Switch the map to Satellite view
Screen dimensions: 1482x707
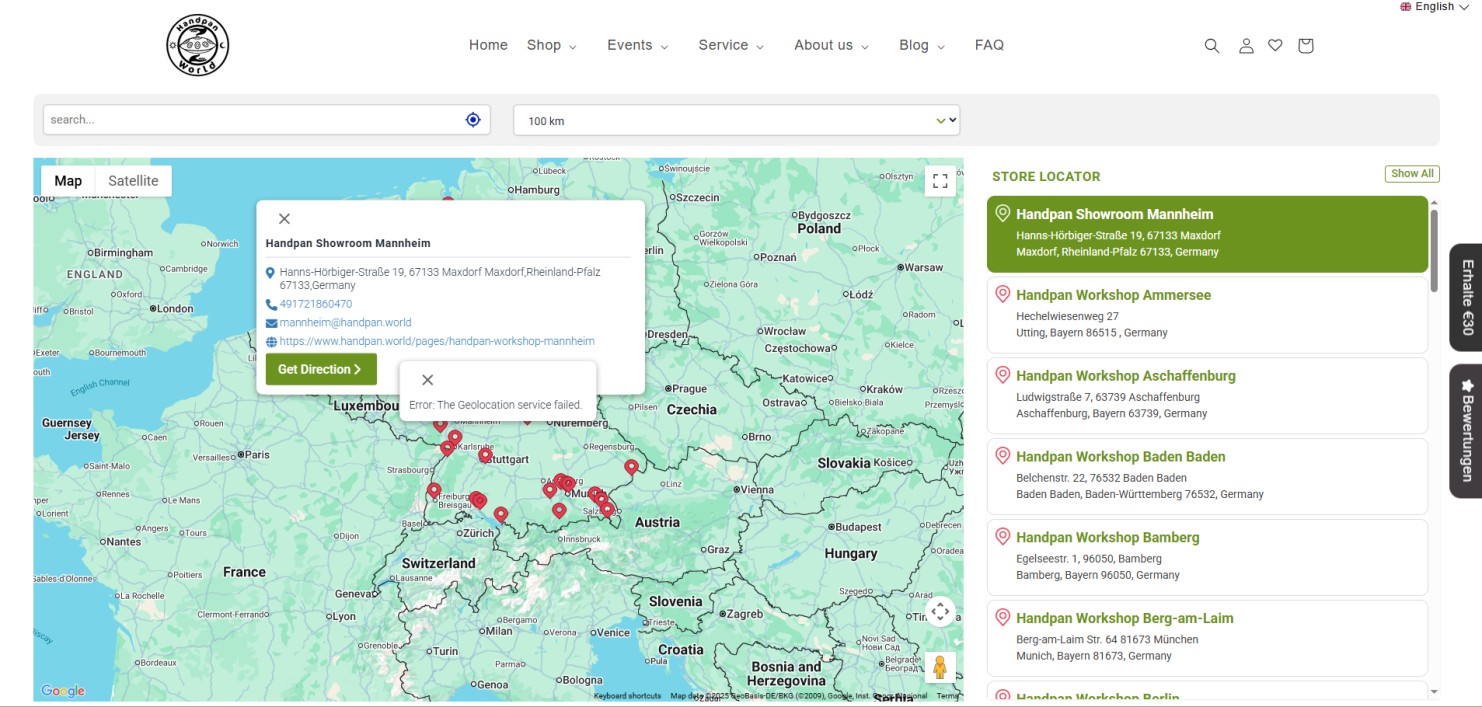(x=133, y=180)
